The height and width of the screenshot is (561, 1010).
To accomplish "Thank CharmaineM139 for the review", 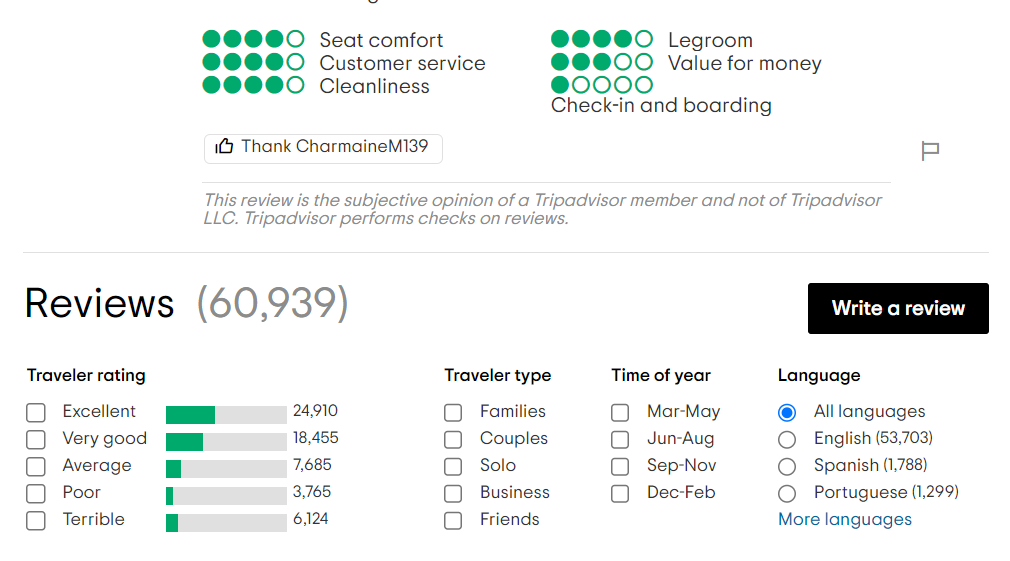I will (x=323, y=149).
